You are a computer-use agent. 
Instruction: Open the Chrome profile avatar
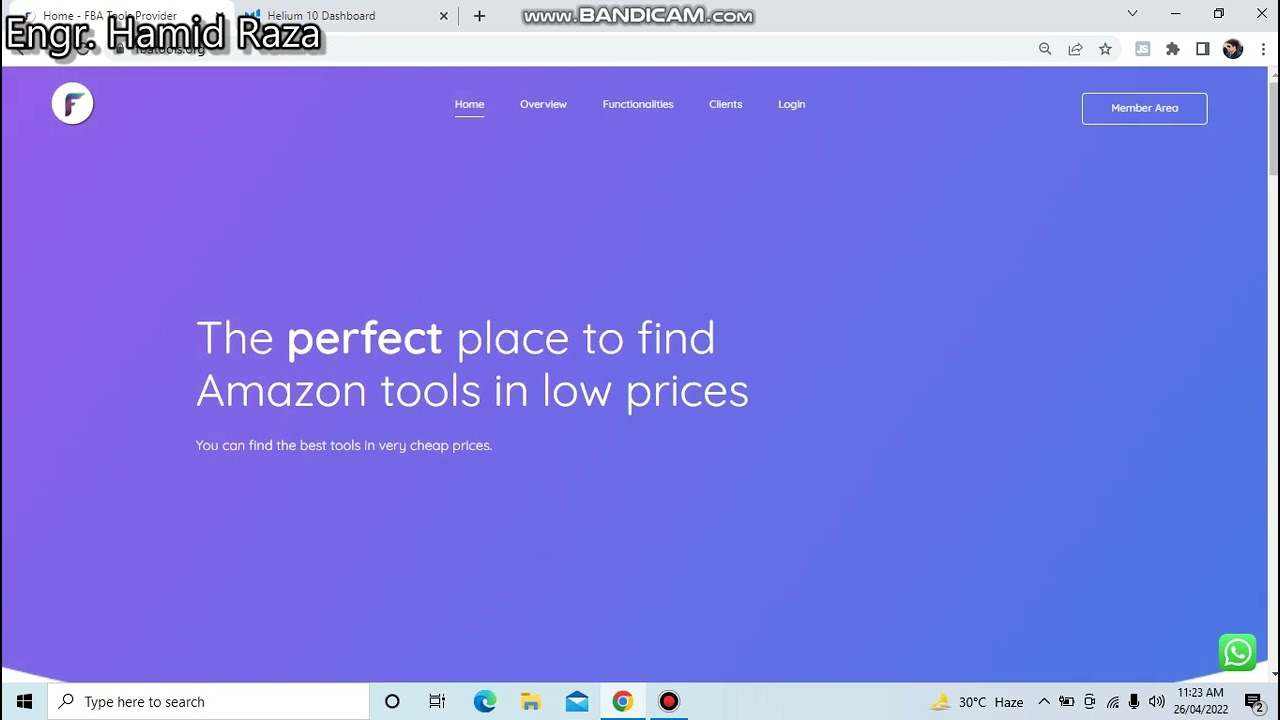coord(1233,49)
